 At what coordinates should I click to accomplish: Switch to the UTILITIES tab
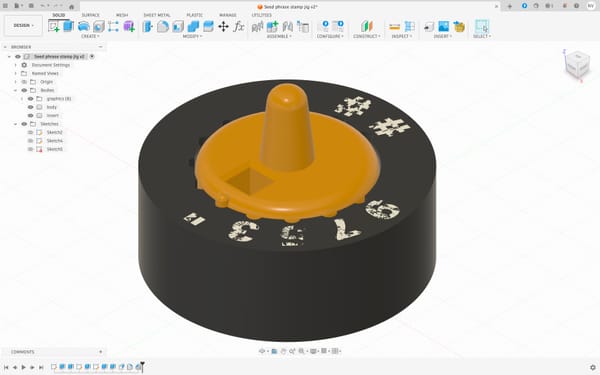[262, 15]
